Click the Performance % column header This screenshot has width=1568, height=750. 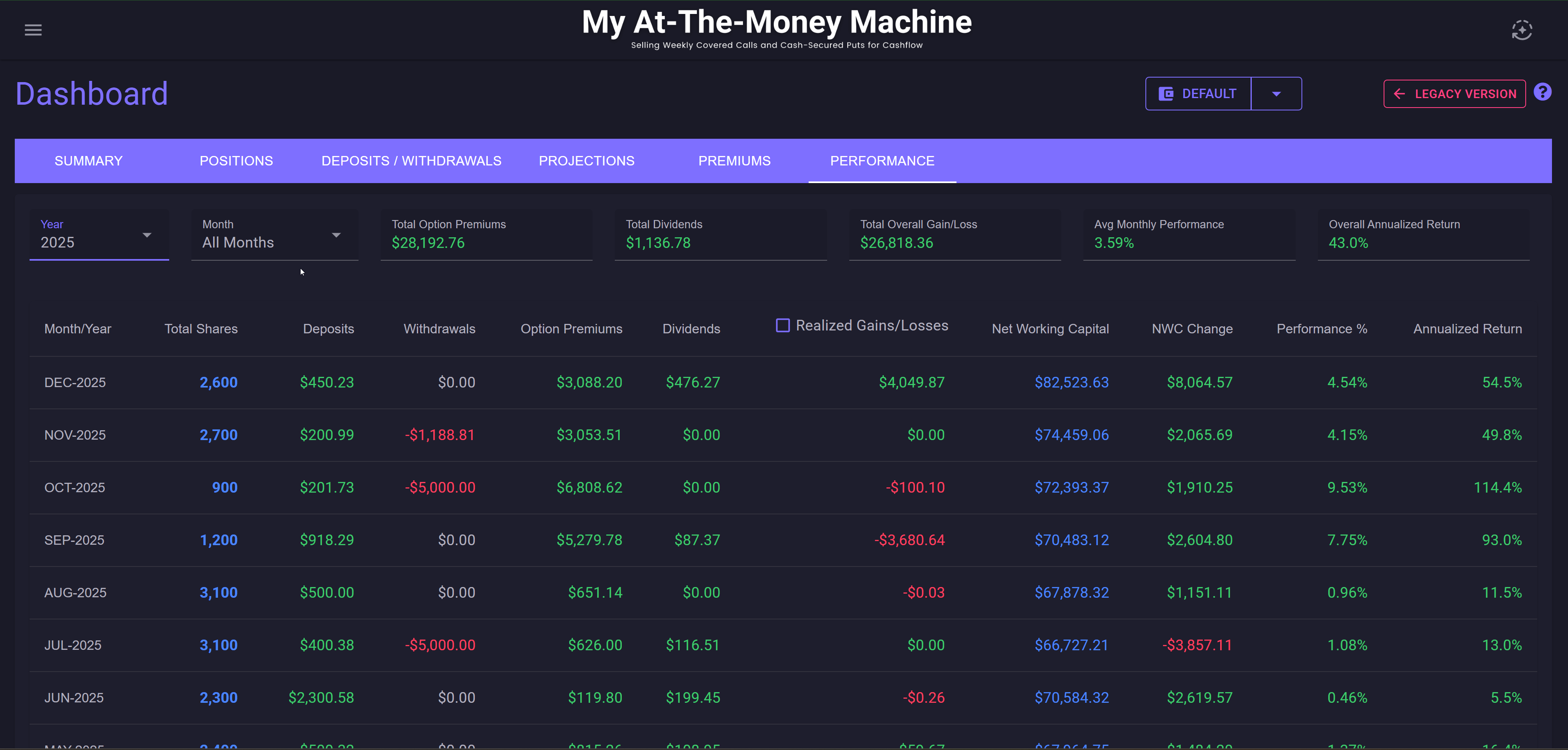pos(1322,328)
